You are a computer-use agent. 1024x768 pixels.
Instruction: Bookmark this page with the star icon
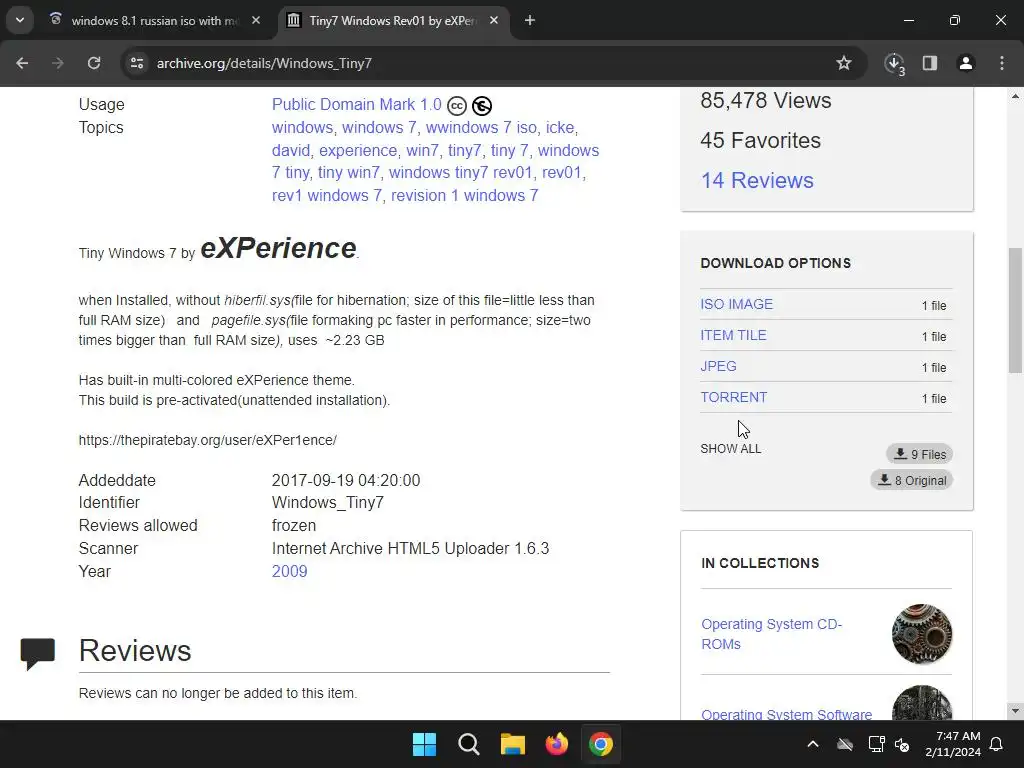click(844, 63)
